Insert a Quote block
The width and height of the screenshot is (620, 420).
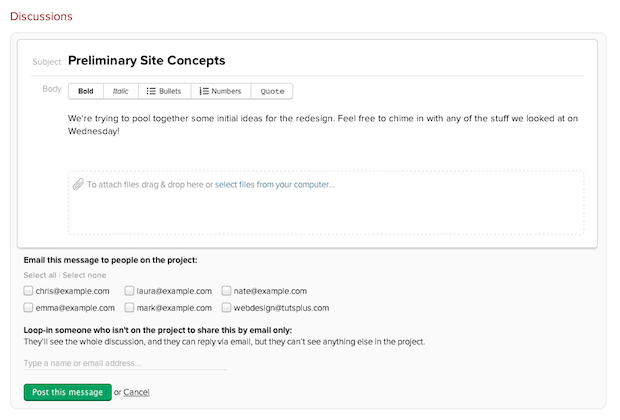(x=272, y=91)
